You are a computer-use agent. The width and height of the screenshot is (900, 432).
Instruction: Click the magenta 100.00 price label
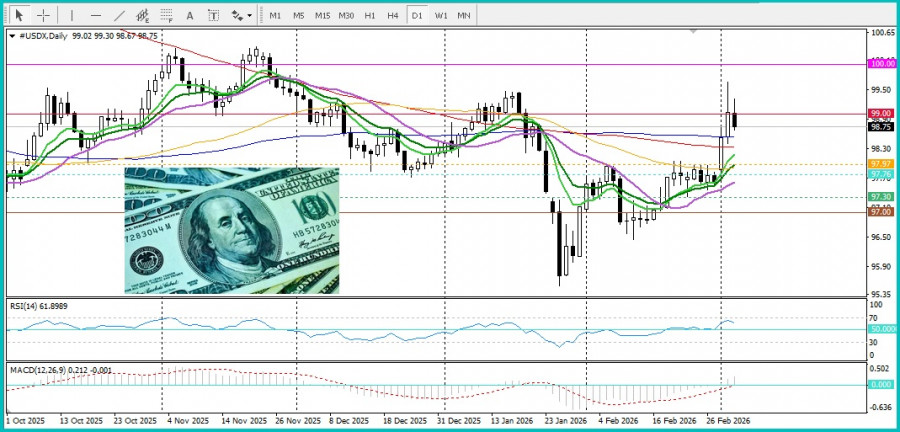[882, 64]
